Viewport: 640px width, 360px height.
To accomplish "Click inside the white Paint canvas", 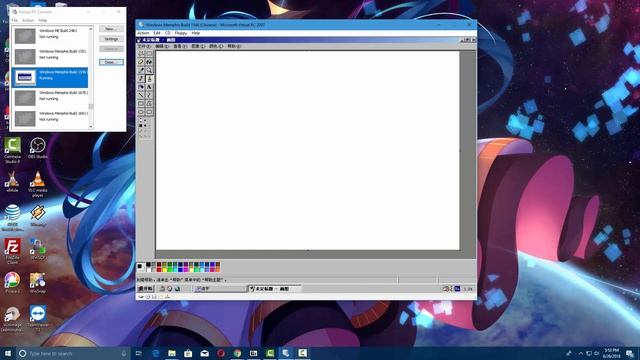I will point(307,150).
